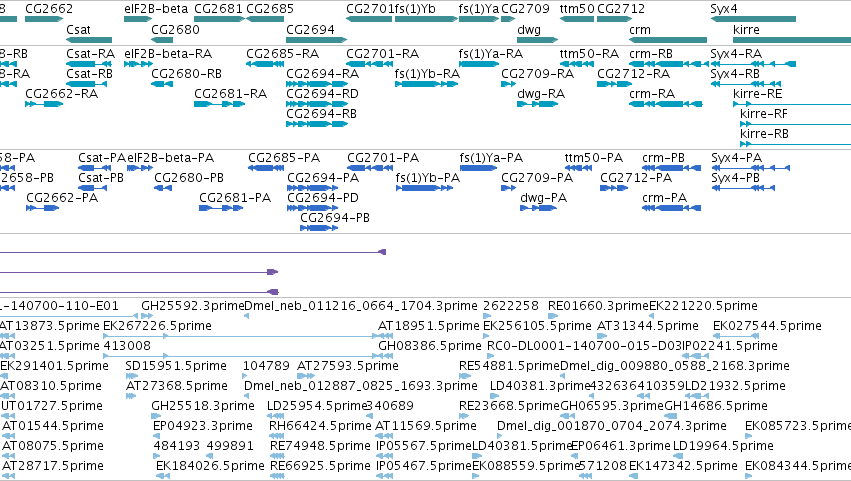Open EST LD19964.5prime
This screenshot has width=851, height=481.
pos(678,457)
